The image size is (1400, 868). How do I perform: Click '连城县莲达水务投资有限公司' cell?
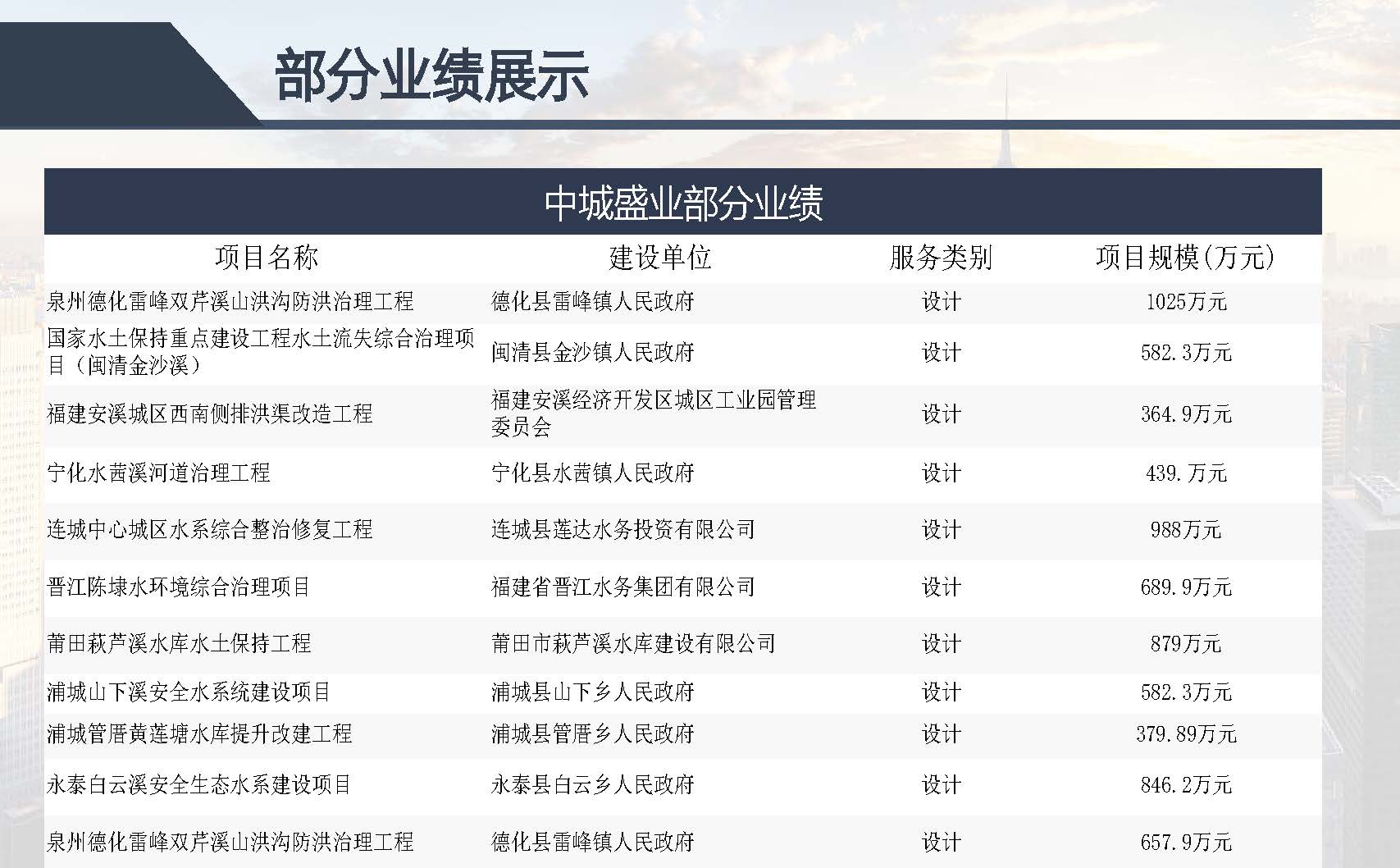(623, 530)
